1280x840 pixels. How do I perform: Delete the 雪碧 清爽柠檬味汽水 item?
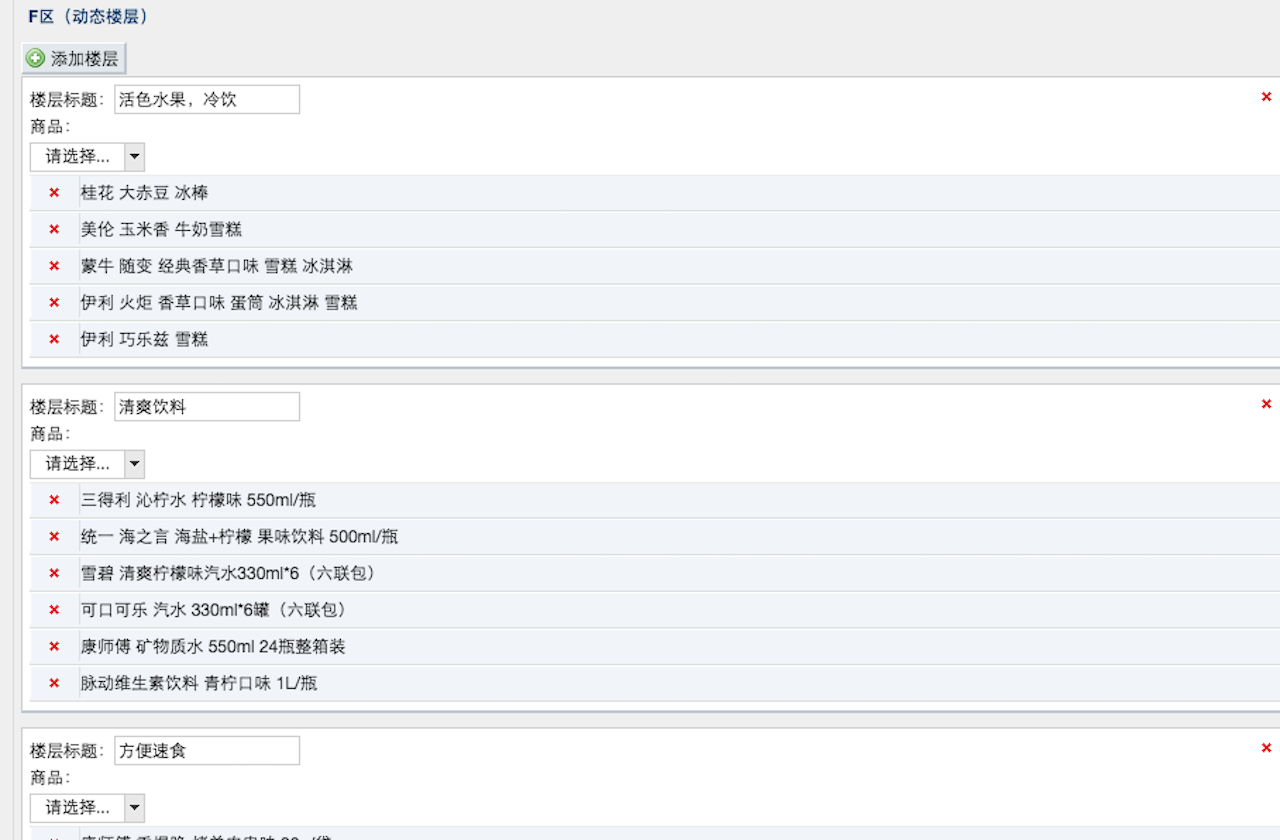coord(54,573)
